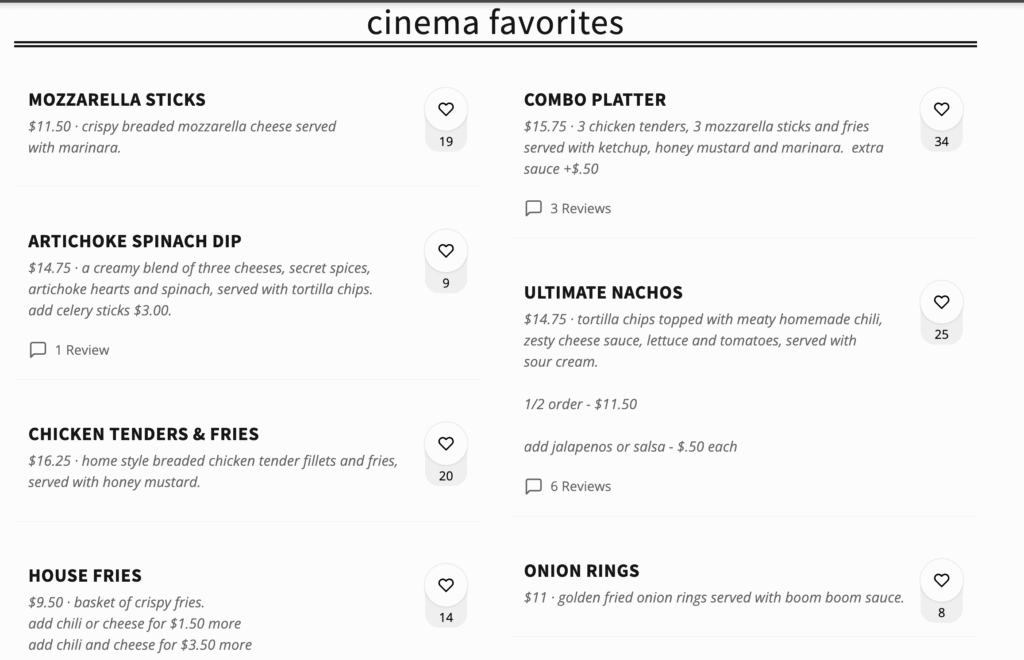The height and width of the screenshot is (660, 1024).
Task: Heart the House Fries menu item
Action: (446, 586)
